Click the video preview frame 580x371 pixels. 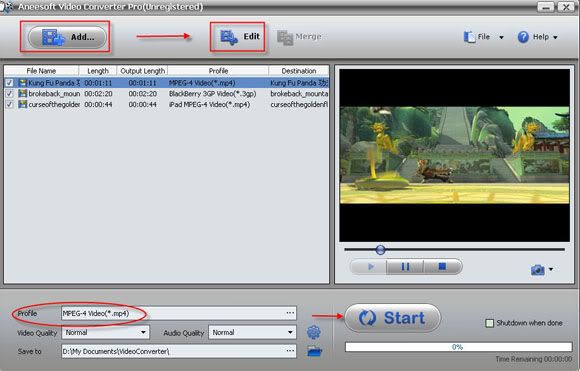455,155
